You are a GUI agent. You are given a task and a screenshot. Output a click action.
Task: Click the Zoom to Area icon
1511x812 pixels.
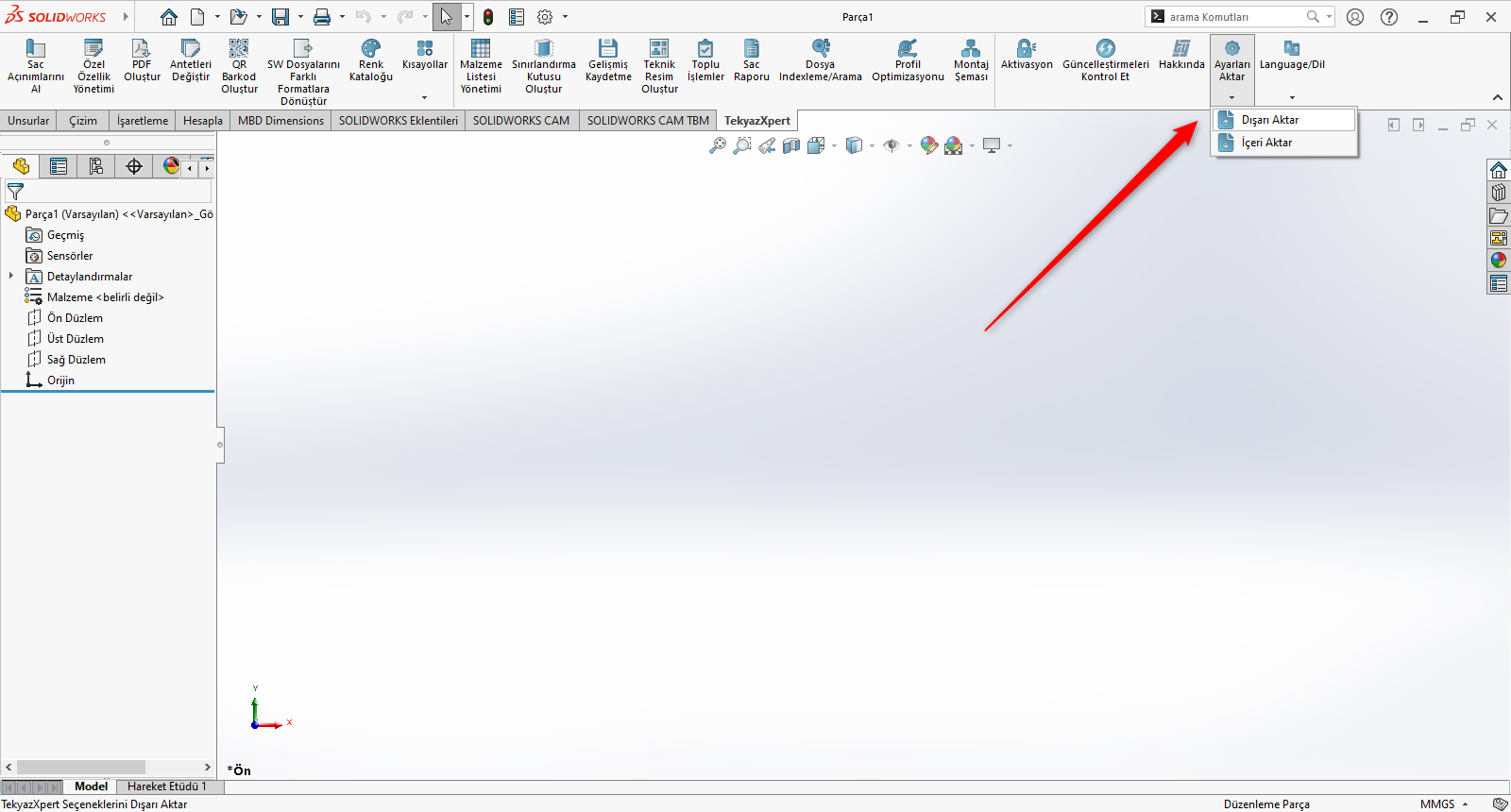(x=742, y=145)
